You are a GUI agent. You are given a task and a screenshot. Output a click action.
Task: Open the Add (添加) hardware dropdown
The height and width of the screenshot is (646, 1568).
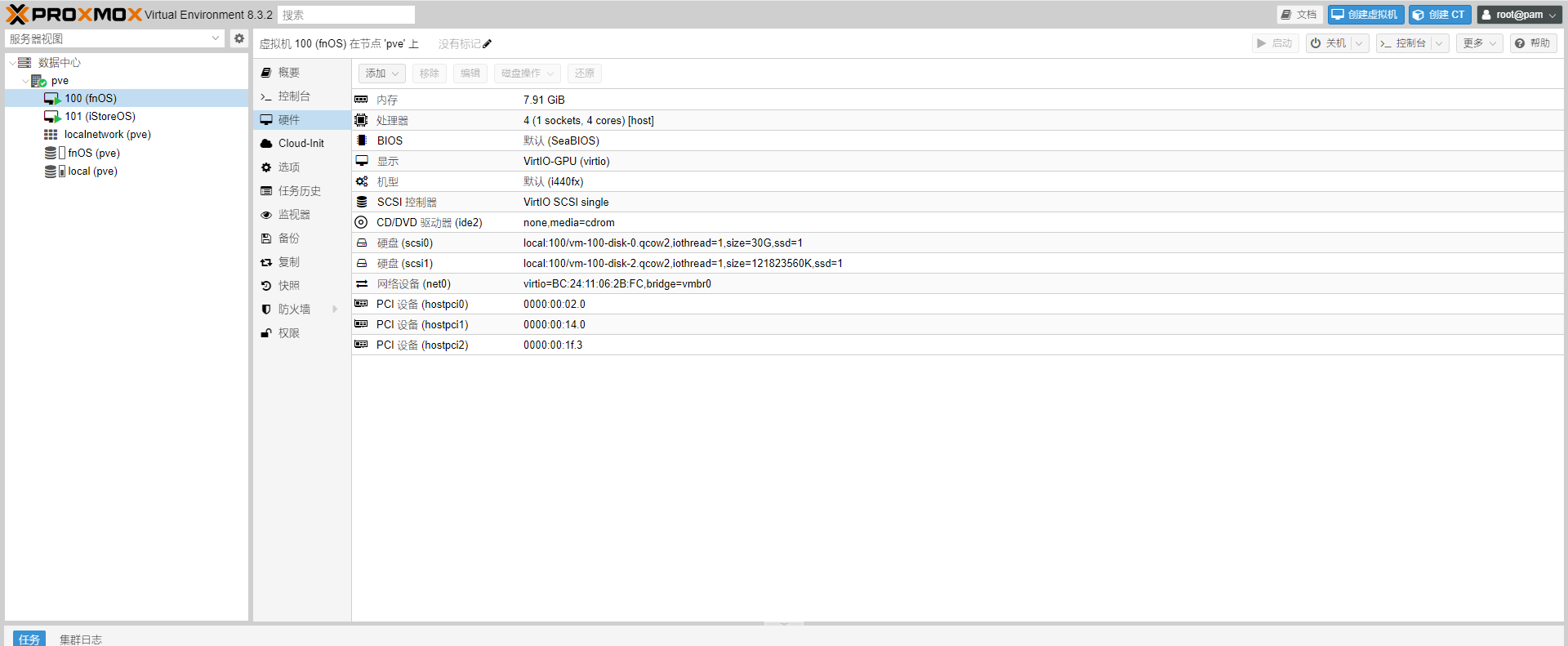(x=381, y=74)
